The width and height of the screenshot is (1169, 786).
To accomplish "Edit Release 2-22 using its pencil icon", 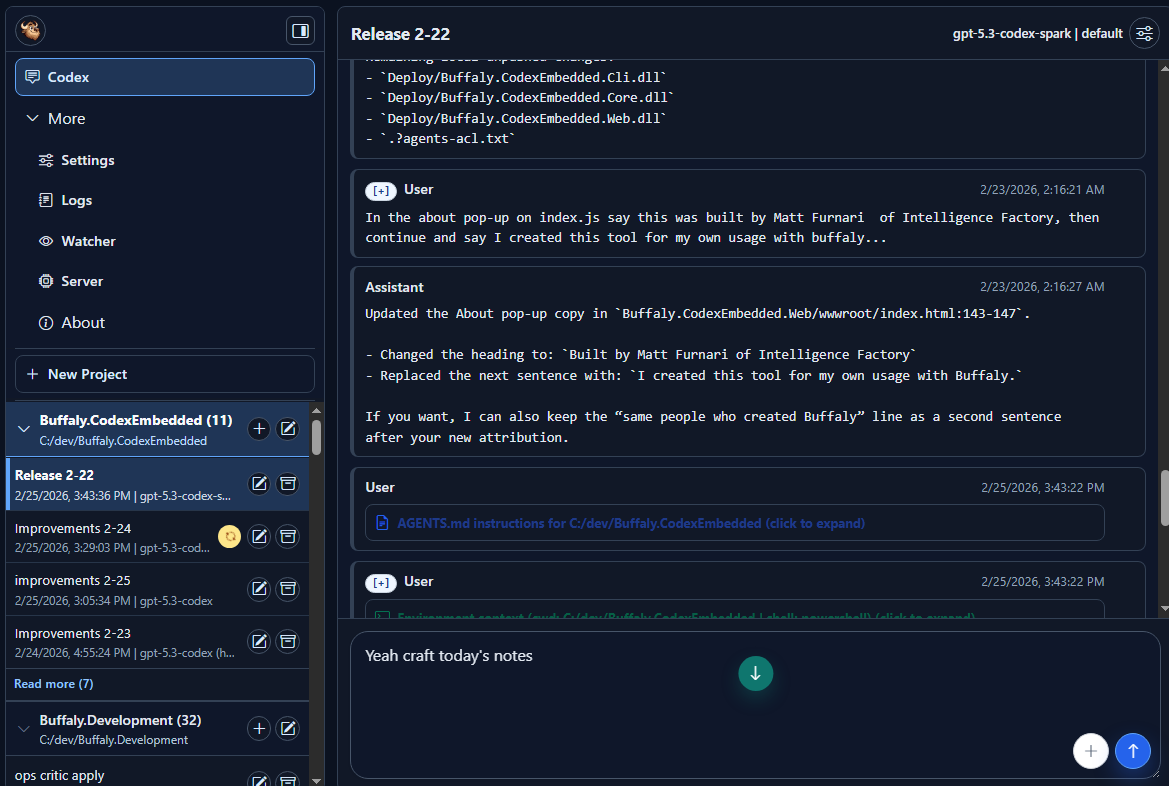I will (259, 483).
